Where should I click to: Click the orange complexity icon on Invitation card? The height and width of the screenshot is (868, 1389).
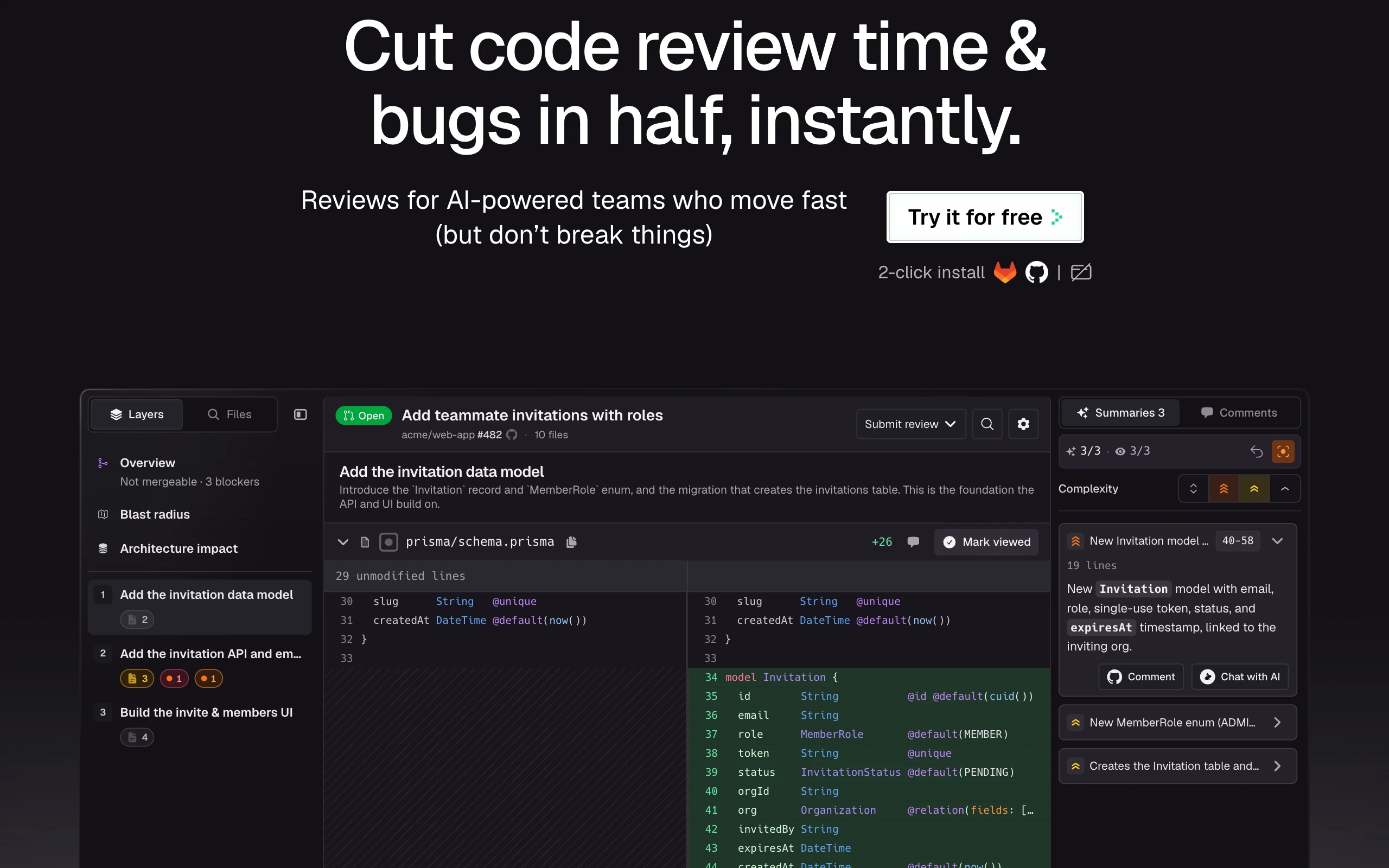(x=1075, y=541)
